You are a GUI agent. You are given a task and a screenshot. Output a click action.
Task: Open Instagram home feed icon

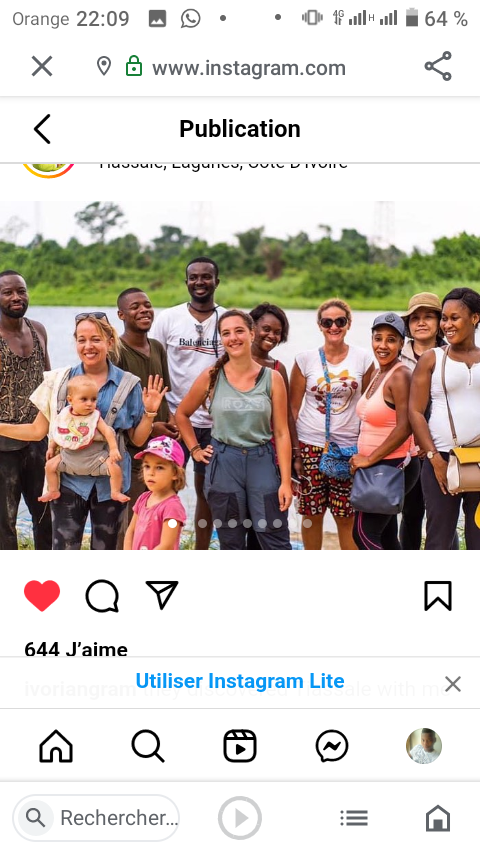(x=56, y=746)
